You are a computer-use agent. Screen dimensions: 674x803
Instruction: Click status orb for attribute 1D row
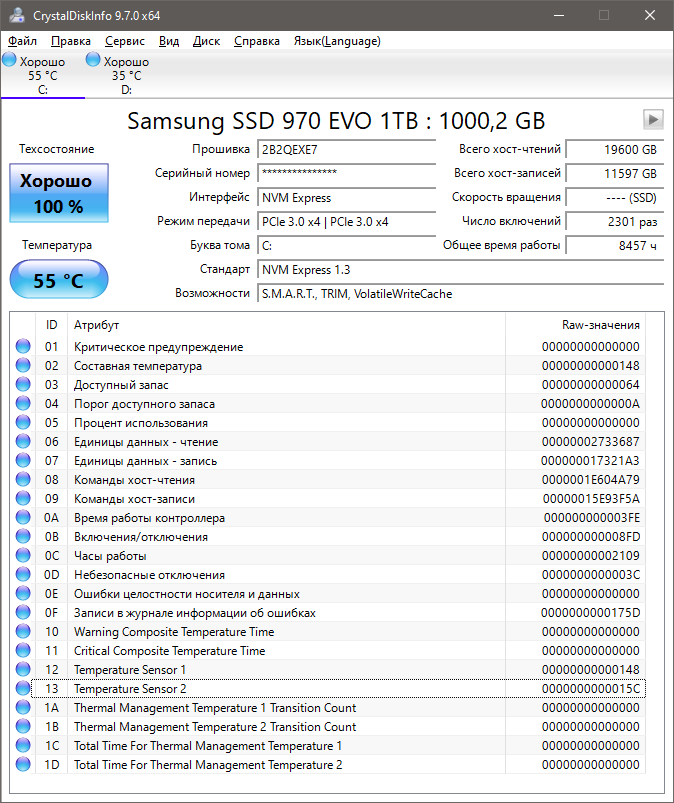[23, 765]
